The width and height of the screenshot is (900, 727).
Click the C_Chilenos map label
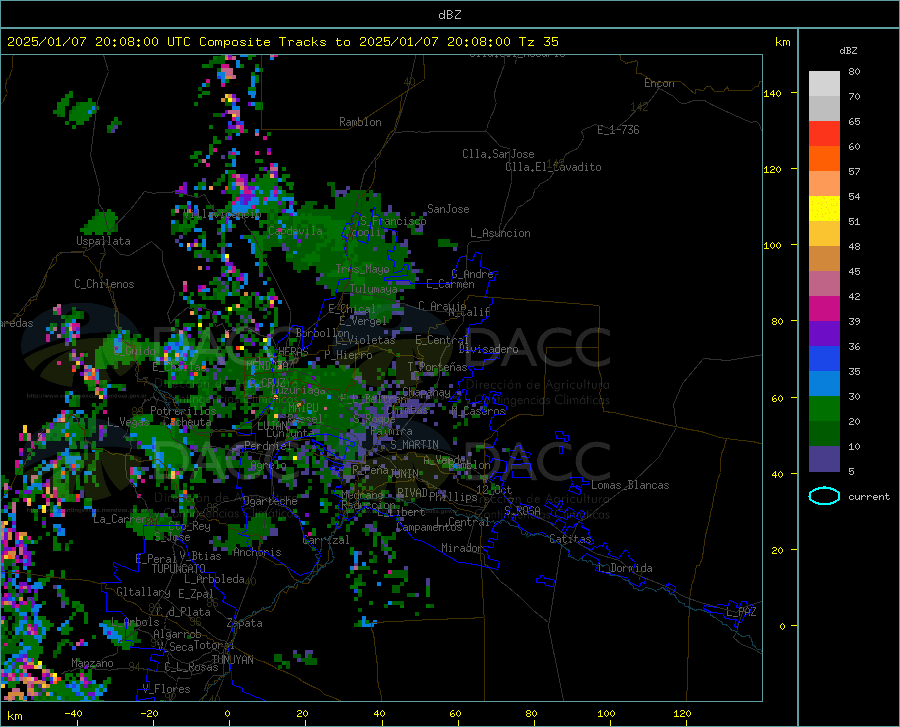click(104, 284)
